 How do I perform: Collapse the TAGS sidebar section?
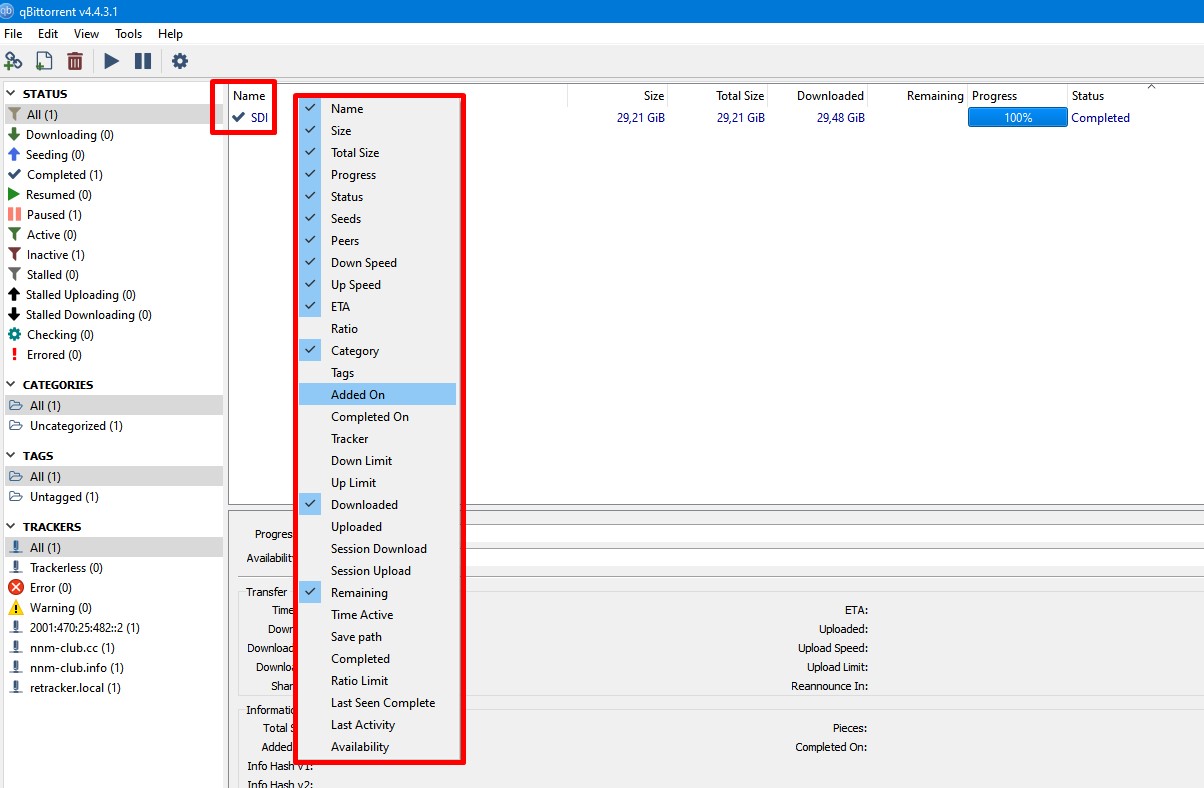click(x=12, y=456)
